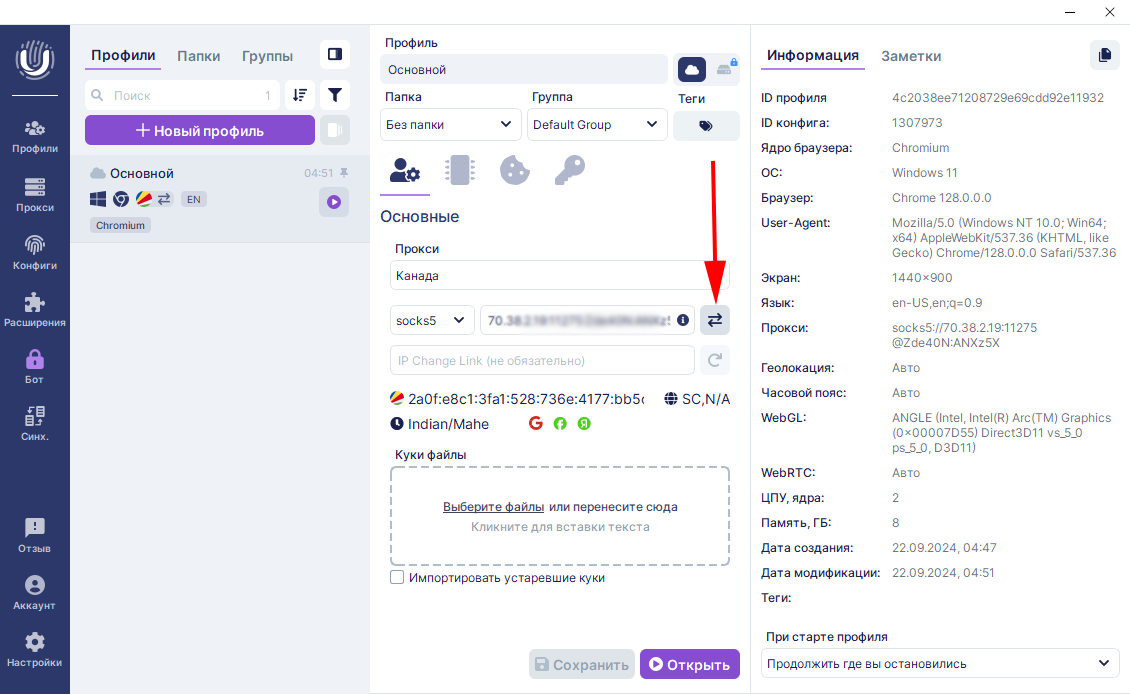Screen dimensions: 1130x694
Task: Open the hardware chip settings icon
Action: tap(460, 170)
